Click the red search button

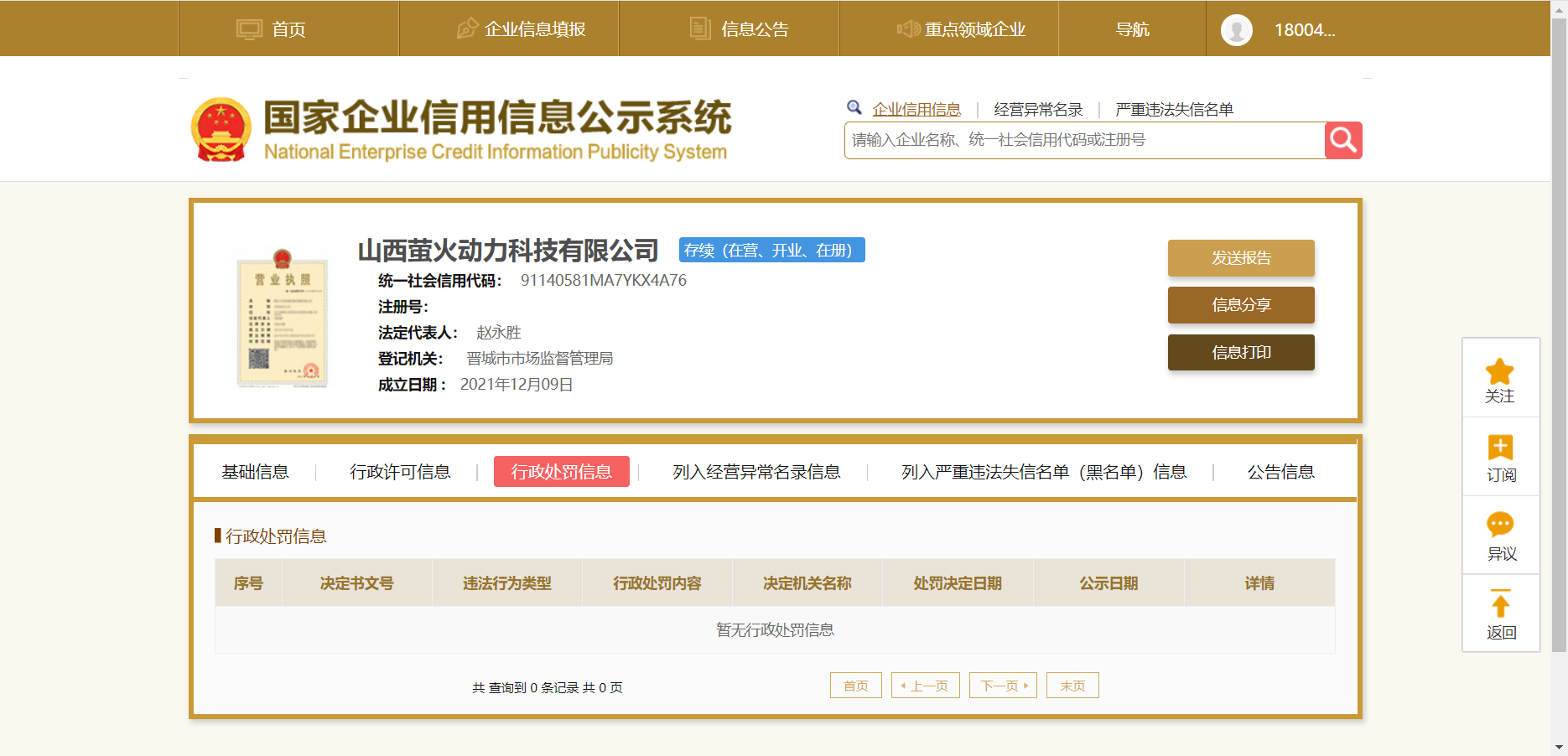[x=1343, y=140]
